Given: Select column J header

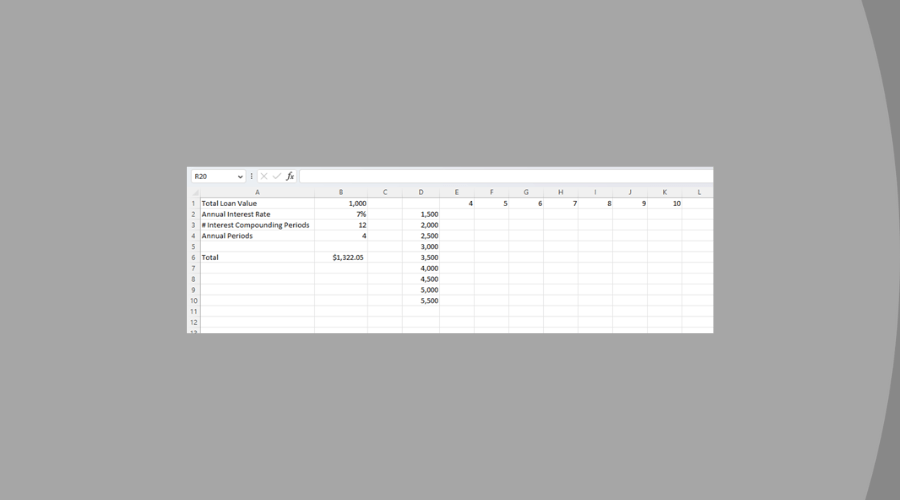Looking at the screenshot, I should pos(630,192).
